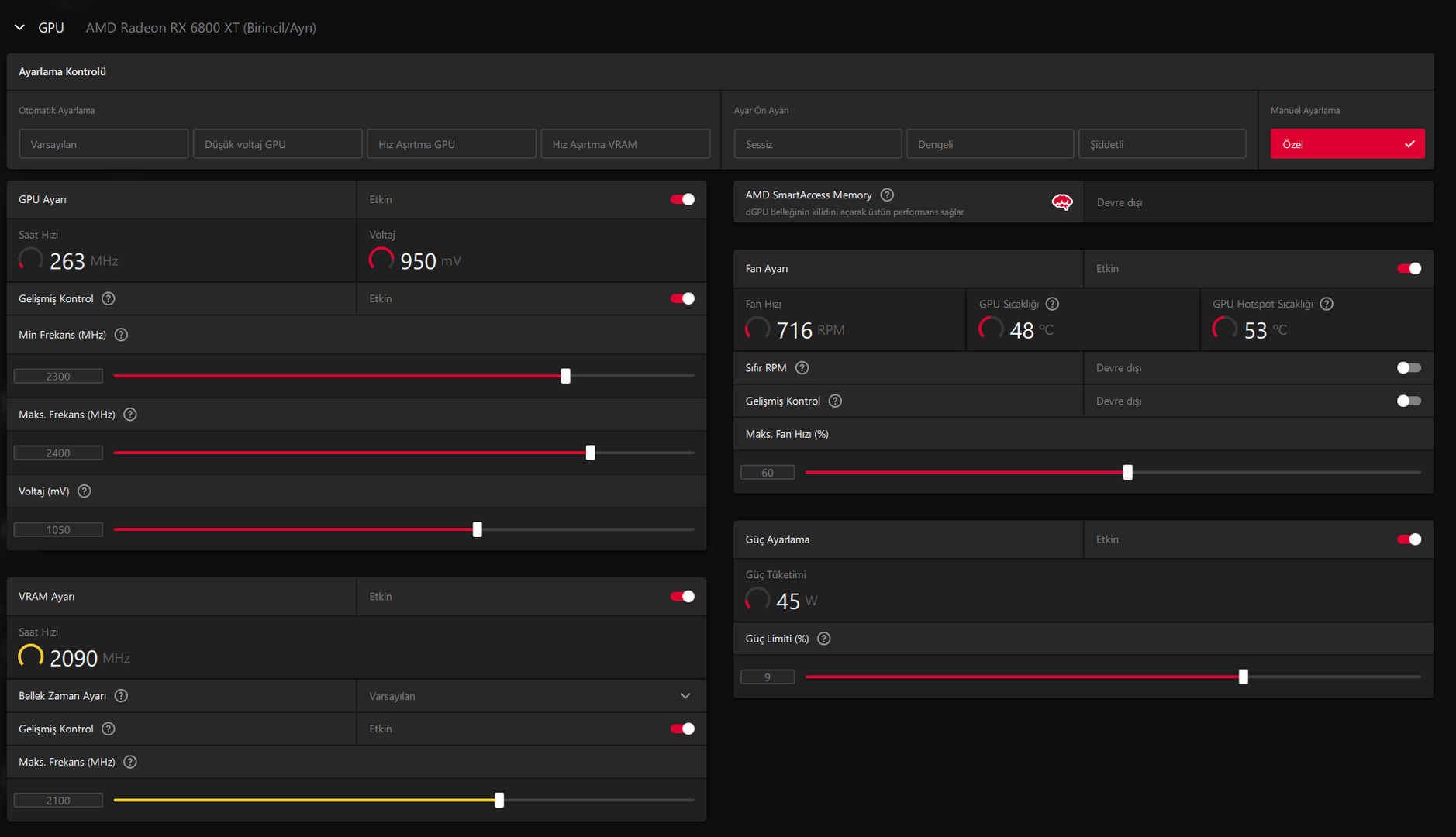The height and width of the screenshot is (837, 1456).
Task: Click the Maks. Fan Hızı slider handle
Action: coord(1128,472)
